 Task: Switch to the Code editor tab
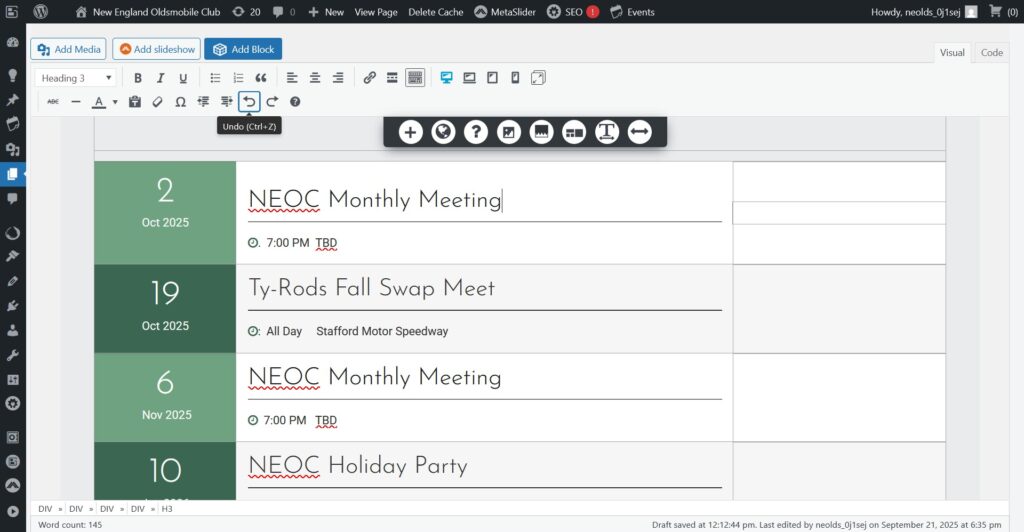(991, 53)
